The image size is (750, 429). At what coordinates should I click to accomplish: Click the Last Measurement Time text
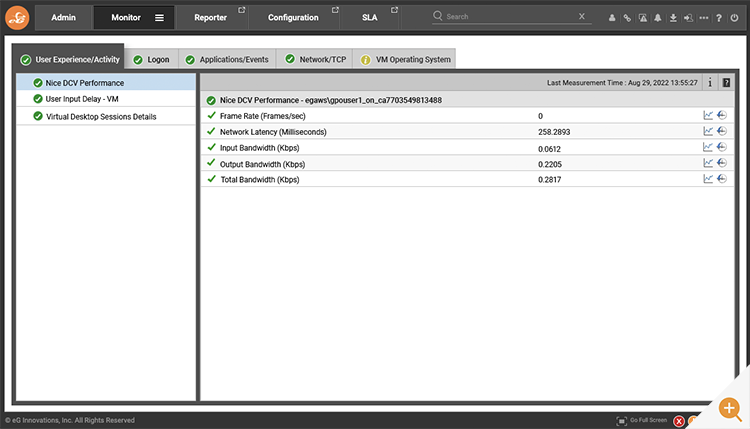coord(622,83)
